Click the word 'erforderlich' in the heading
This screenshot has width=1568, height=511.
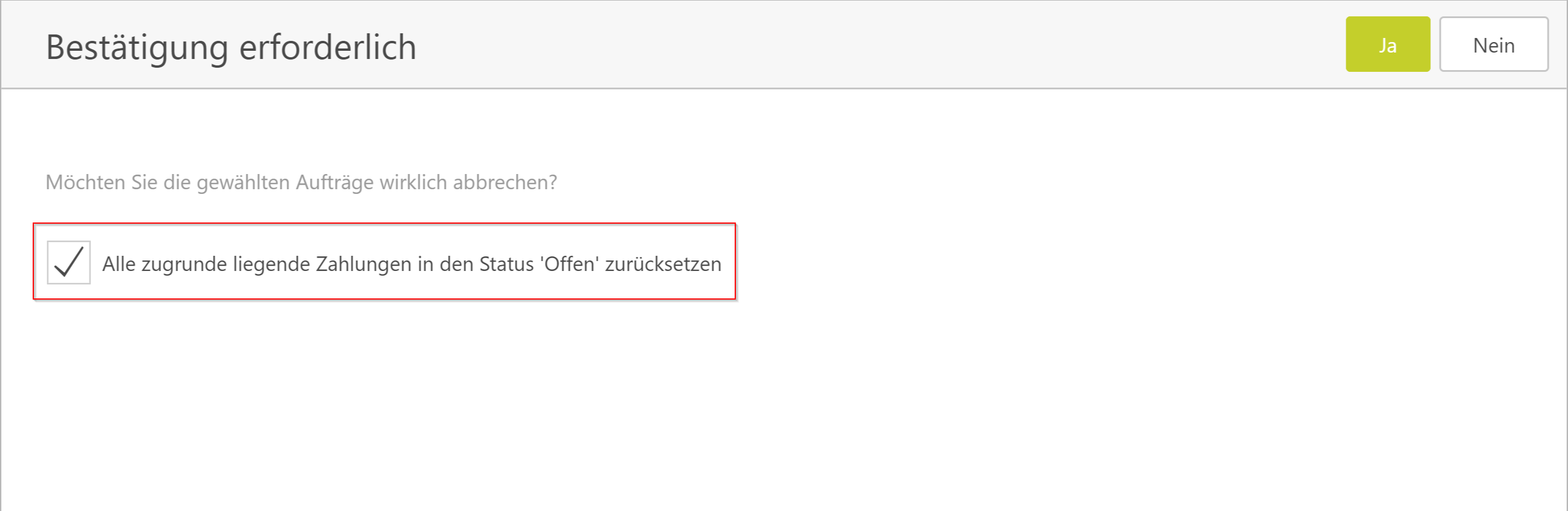[327, 47]
